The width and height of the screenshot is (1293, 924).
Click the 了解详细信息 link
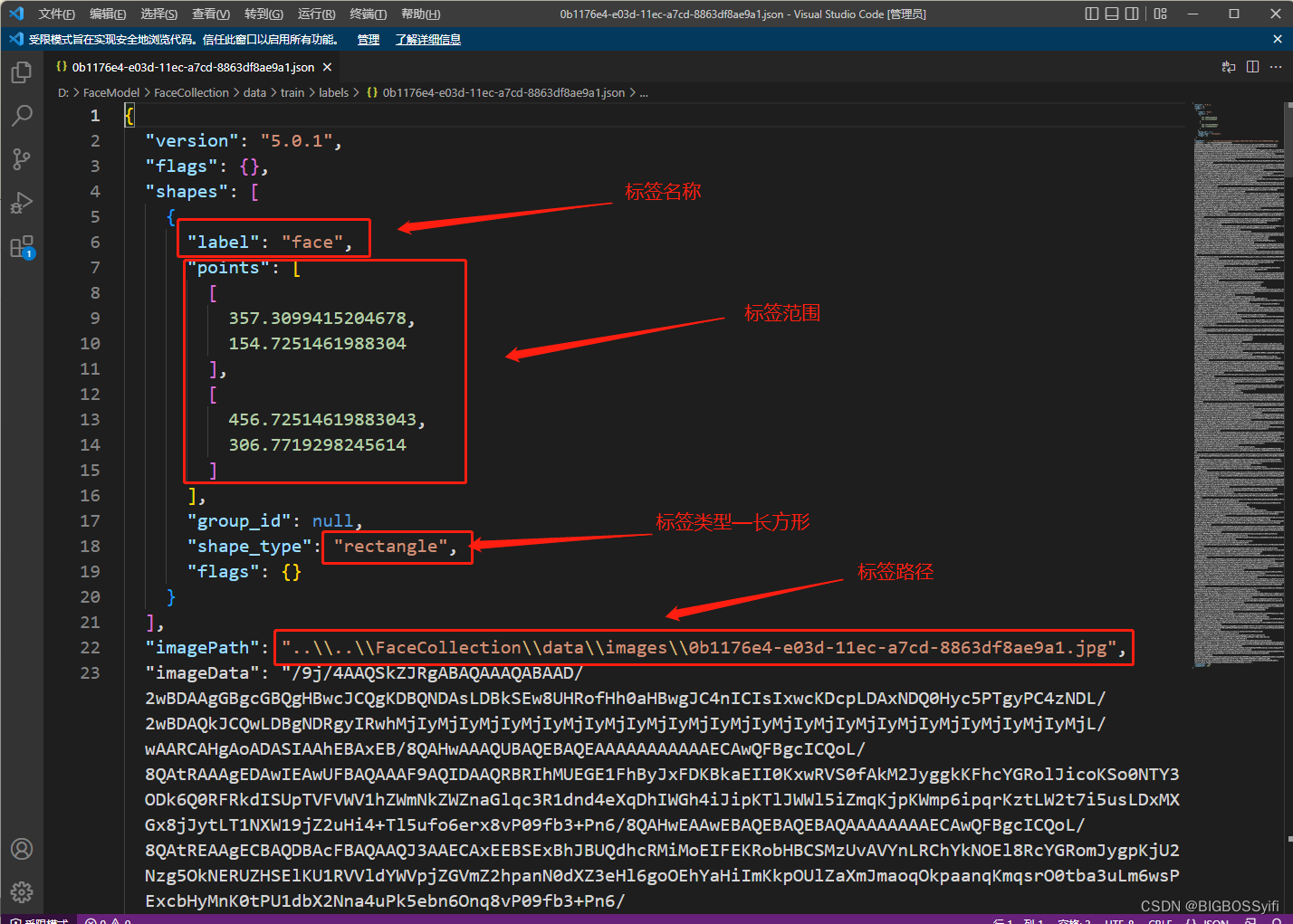click(x=428, y=40)
